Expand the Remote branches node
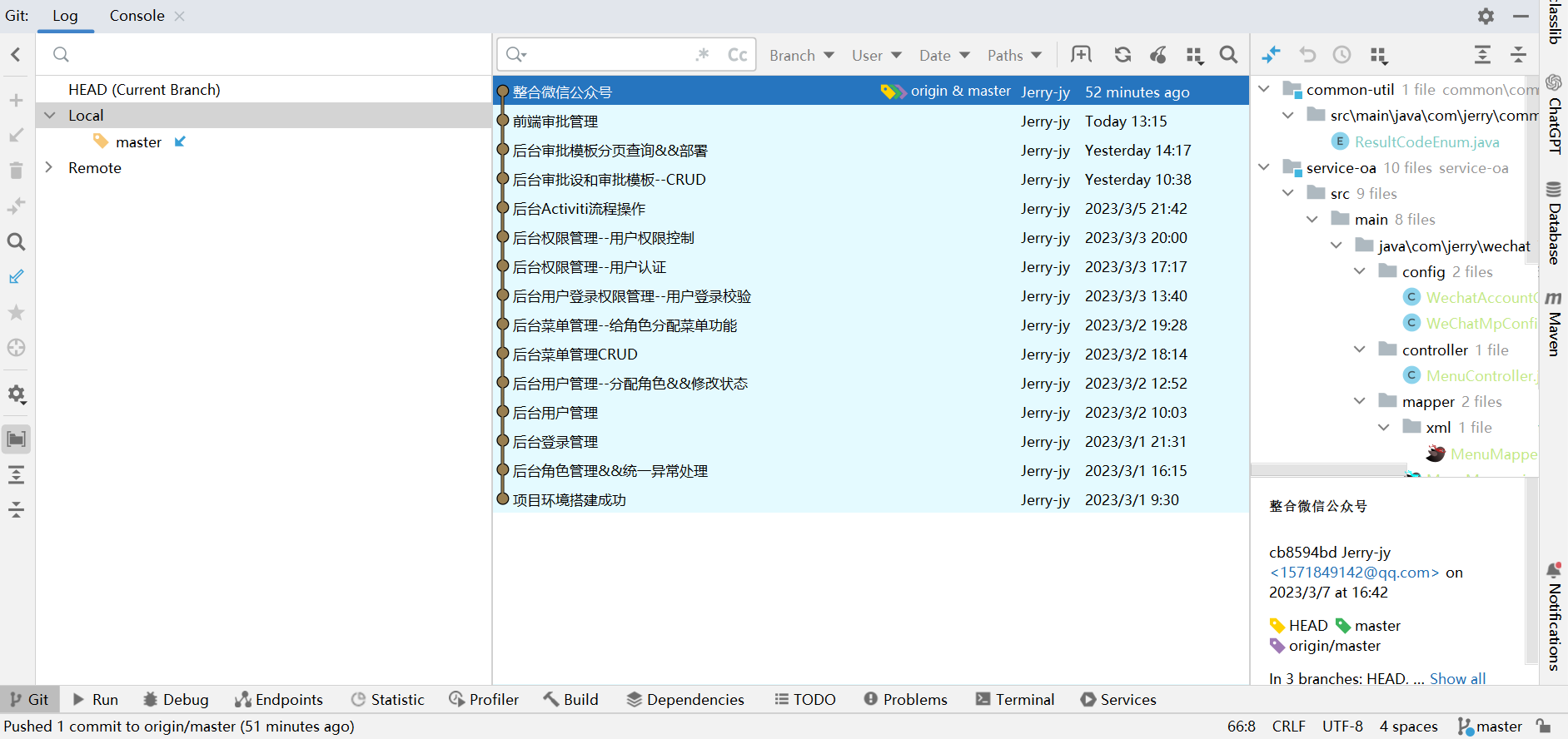Image resolution: width=1568 pixels, height=739 pixels. tap(50, 167)
